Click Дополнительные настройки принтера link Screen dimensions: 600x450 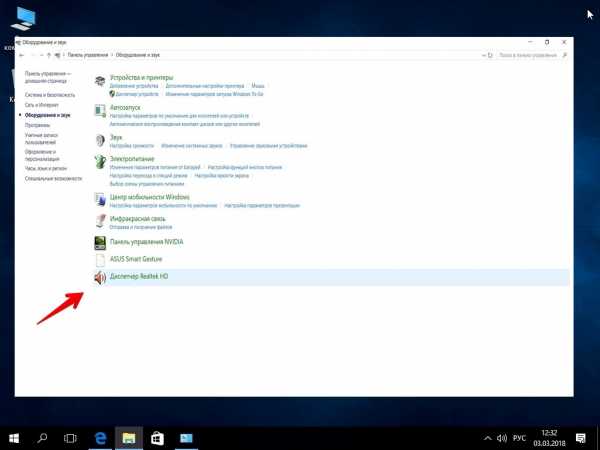click(x=205, y=86)
